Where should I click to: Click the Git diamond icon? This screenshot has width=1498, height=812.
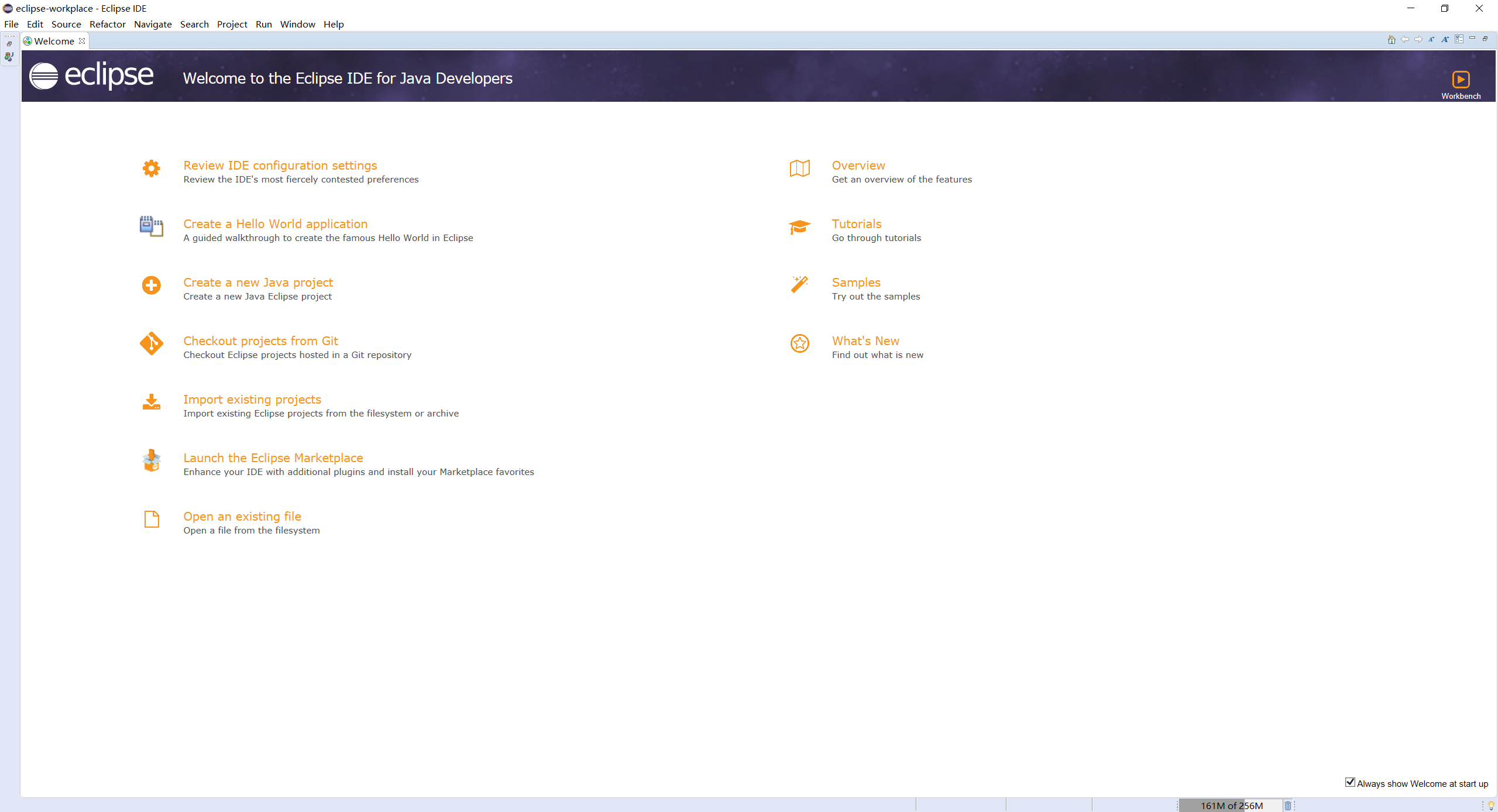(x=151, y=343)
